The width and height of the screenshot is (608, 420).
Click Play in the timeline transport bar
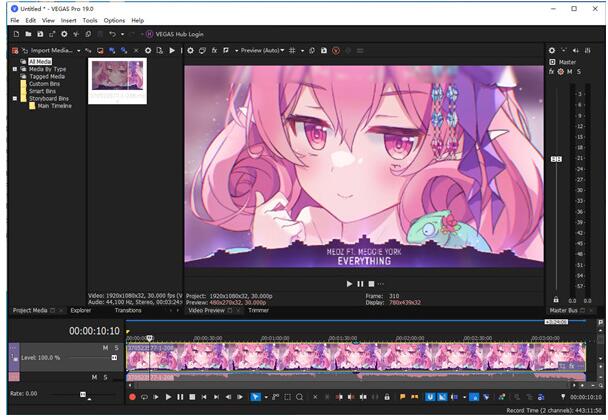(168, 397)
